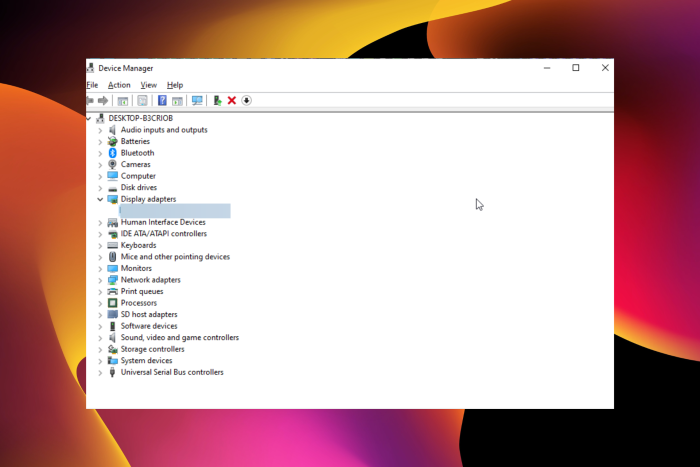Screen dimensions: 700x467
Task: Maximize the Device Manager window
Action: point(576,68)
